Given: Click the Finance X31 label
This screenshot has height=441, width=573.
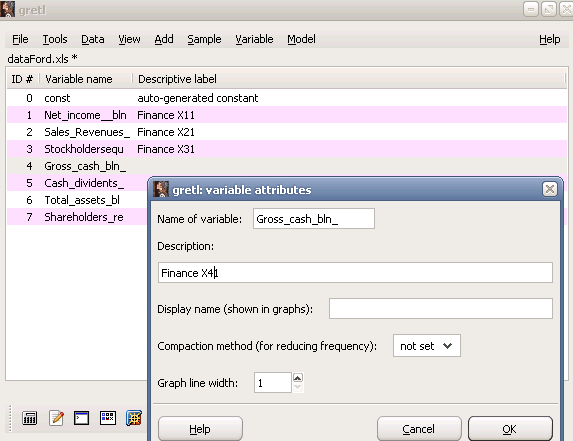Looking at the screenshot, I should pyautogui.click(x=166, y=149).
